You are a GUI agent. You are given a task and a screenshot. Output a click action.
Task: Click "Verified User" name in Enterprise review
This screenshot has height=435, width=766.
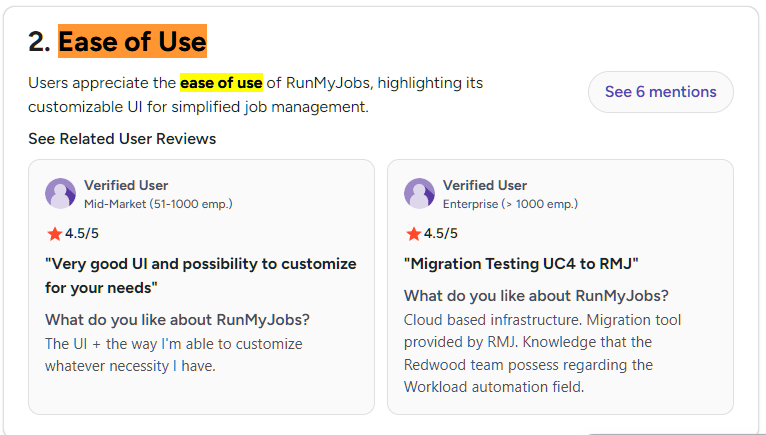point(485,185)
